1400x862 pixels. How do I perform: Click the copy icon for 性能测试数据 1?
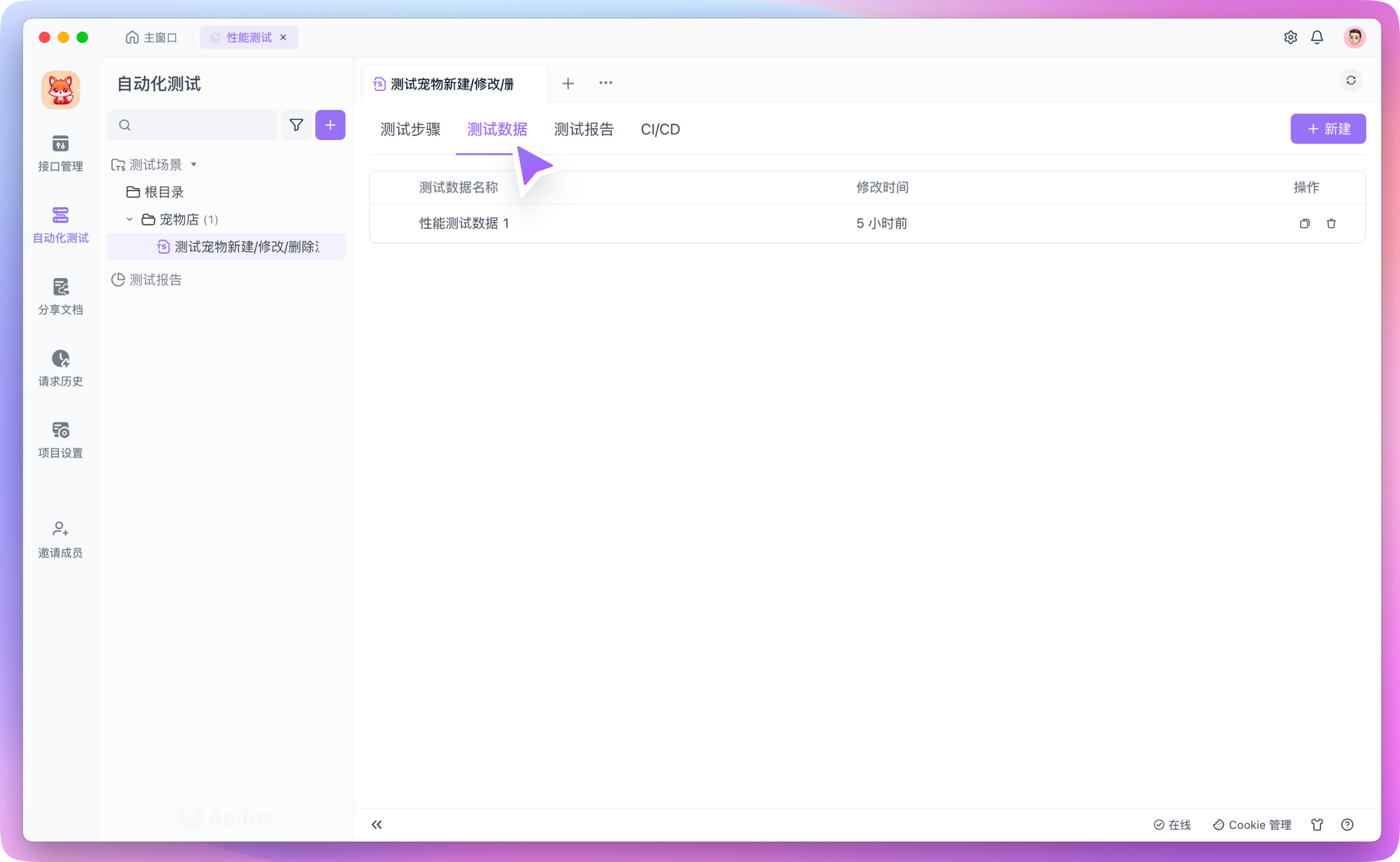coord(1305,224)
